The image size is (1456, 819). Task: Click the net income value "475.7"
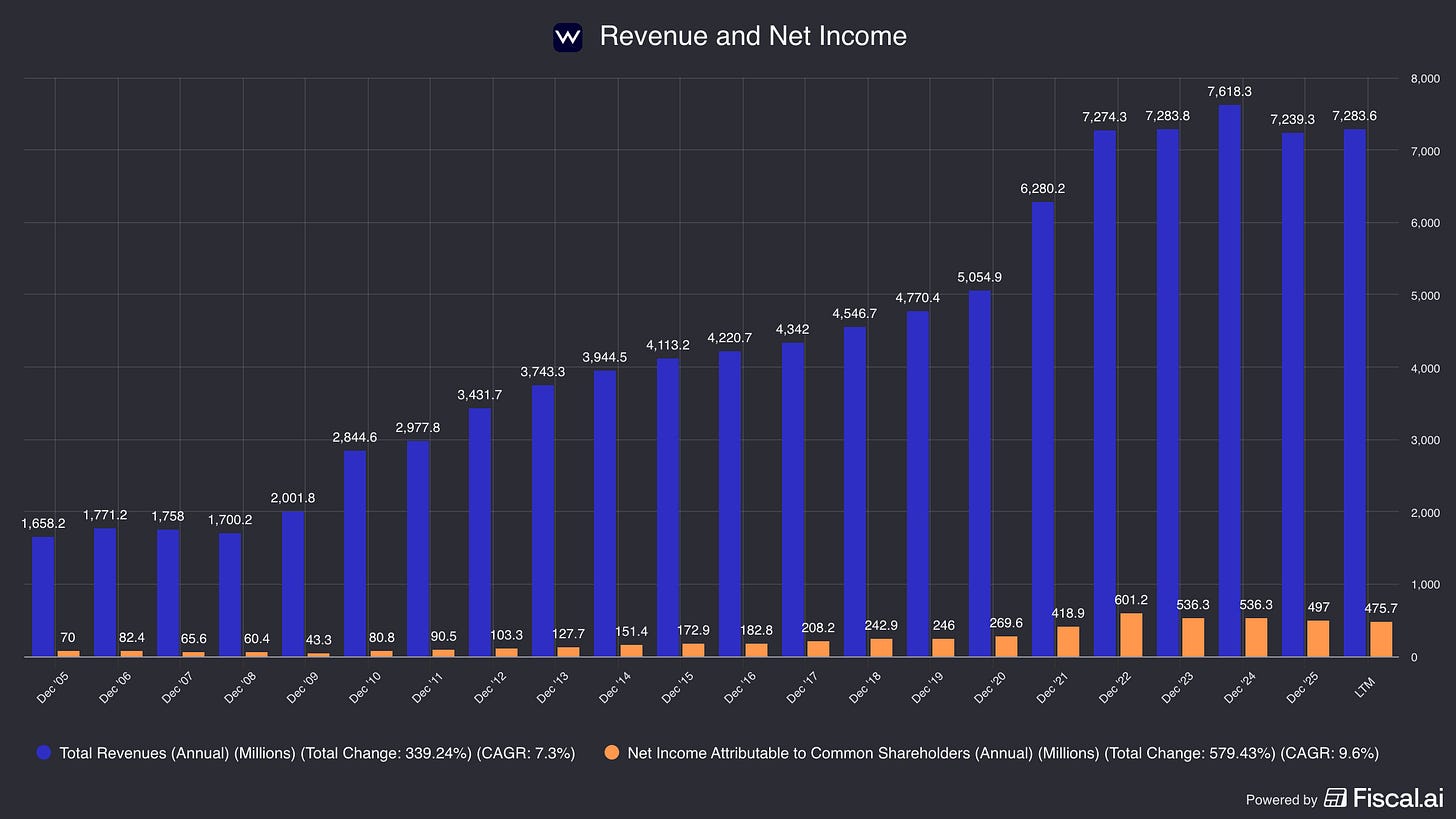point(1380,609)
